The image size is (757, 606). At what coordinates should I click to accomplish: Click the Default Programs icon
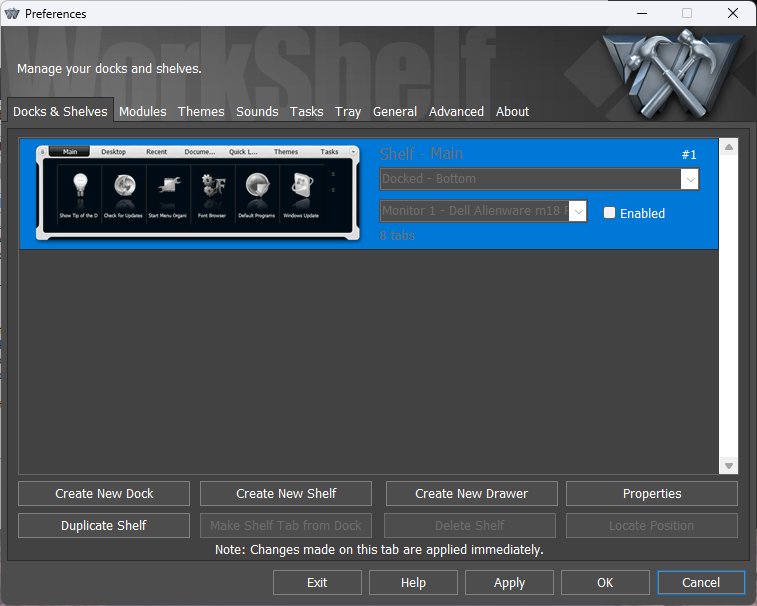point(256,186)
